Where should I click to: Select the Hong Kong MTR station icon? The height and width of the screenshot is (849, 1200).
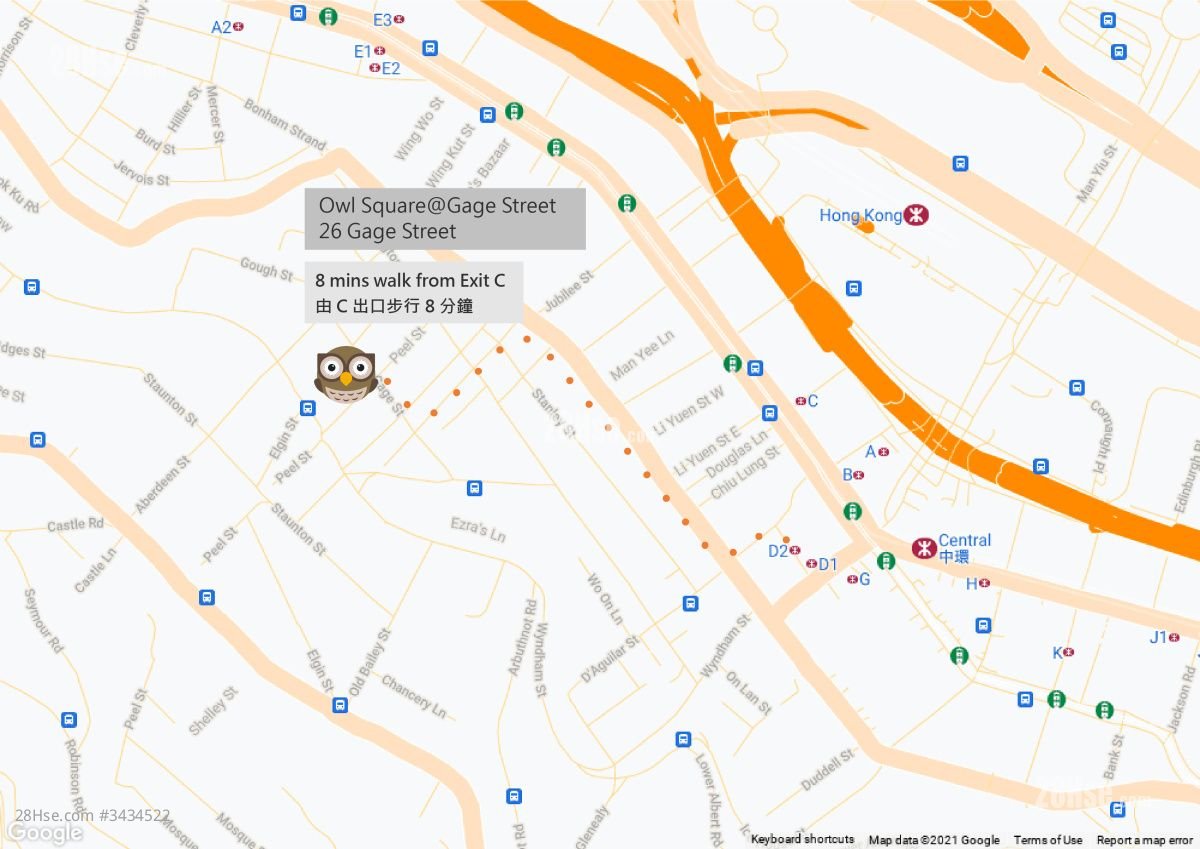click(x=916, y=215)
